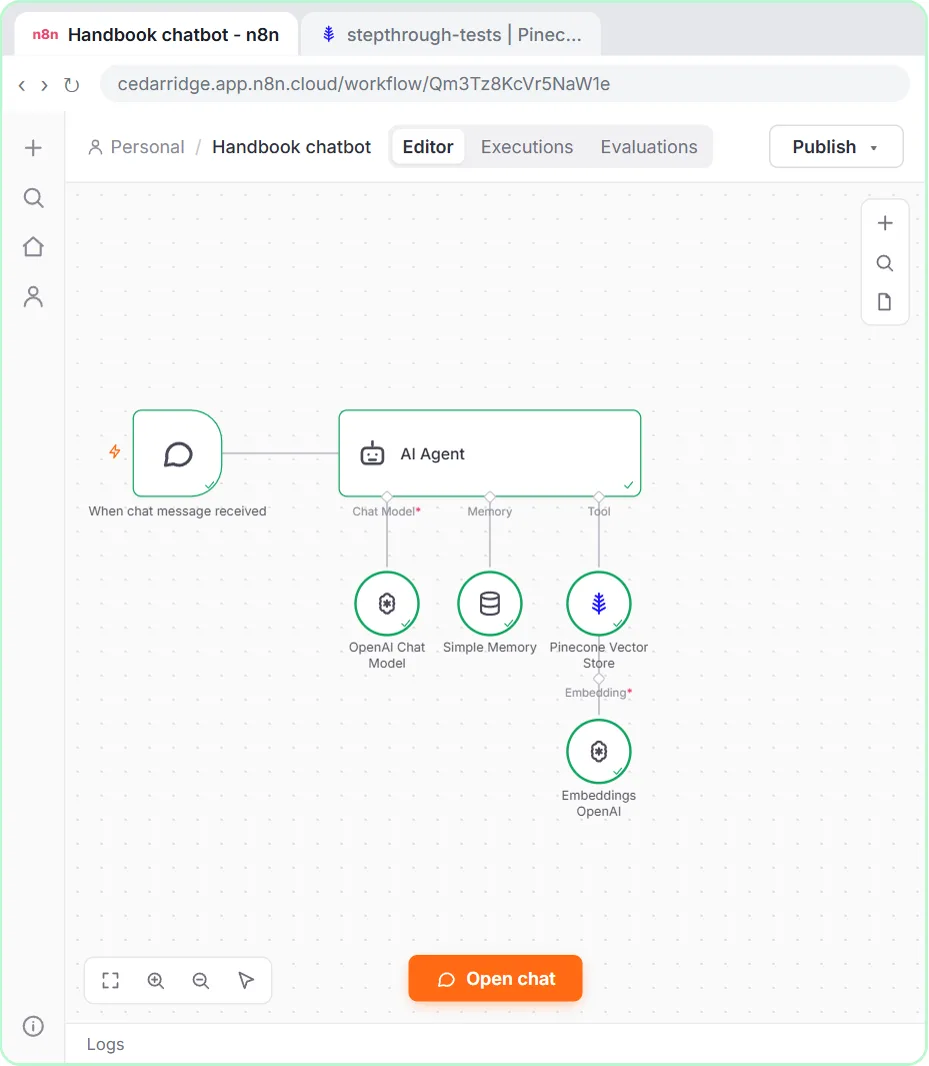Click the browser address bar
The image size is (929, 1066).
click(x=505, y=84)
